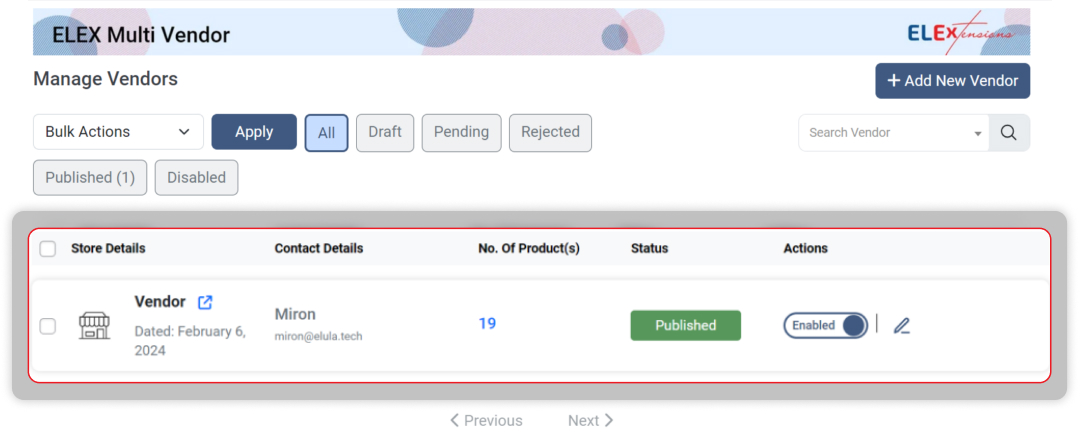Click the Actions column header
1080x443 pixels.
point(805,248)
